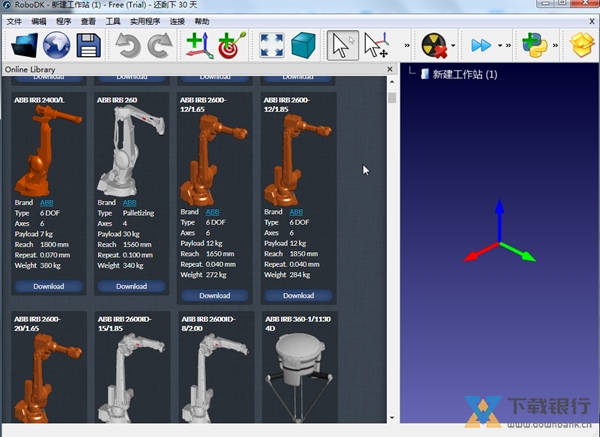Add a reference frame with toolbar icon

pyautogui.click(x=199, y=44)
